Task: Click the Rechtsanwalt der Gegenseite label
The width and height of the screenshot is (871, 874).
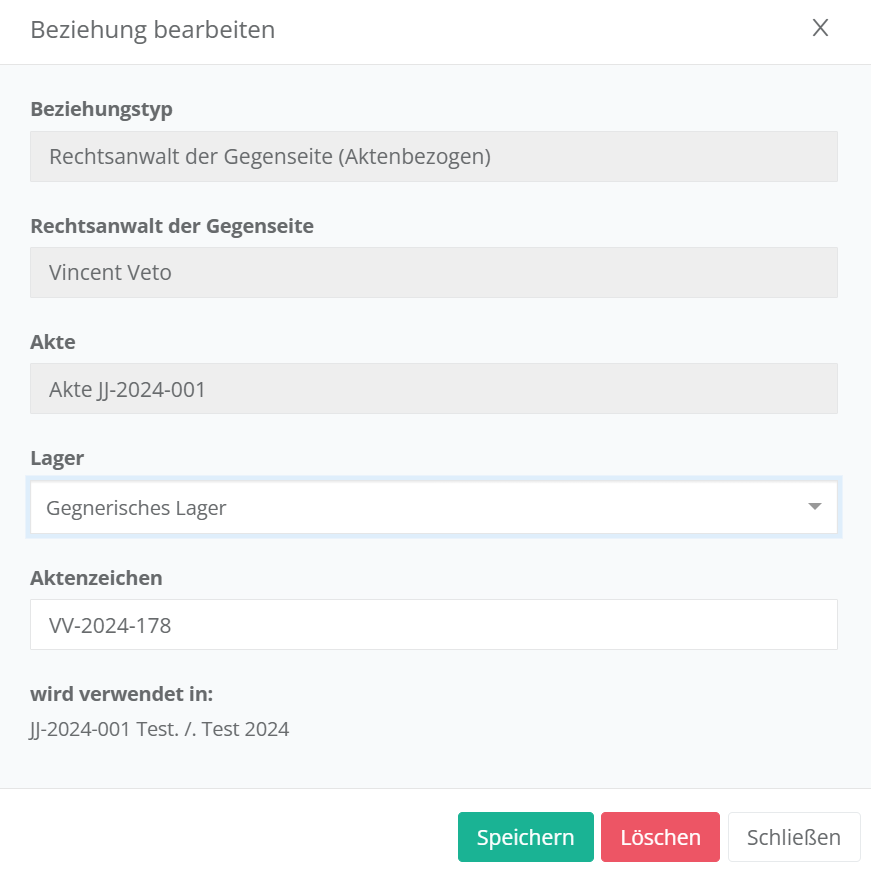Action: pyautogui.click(x=172, y=226)
